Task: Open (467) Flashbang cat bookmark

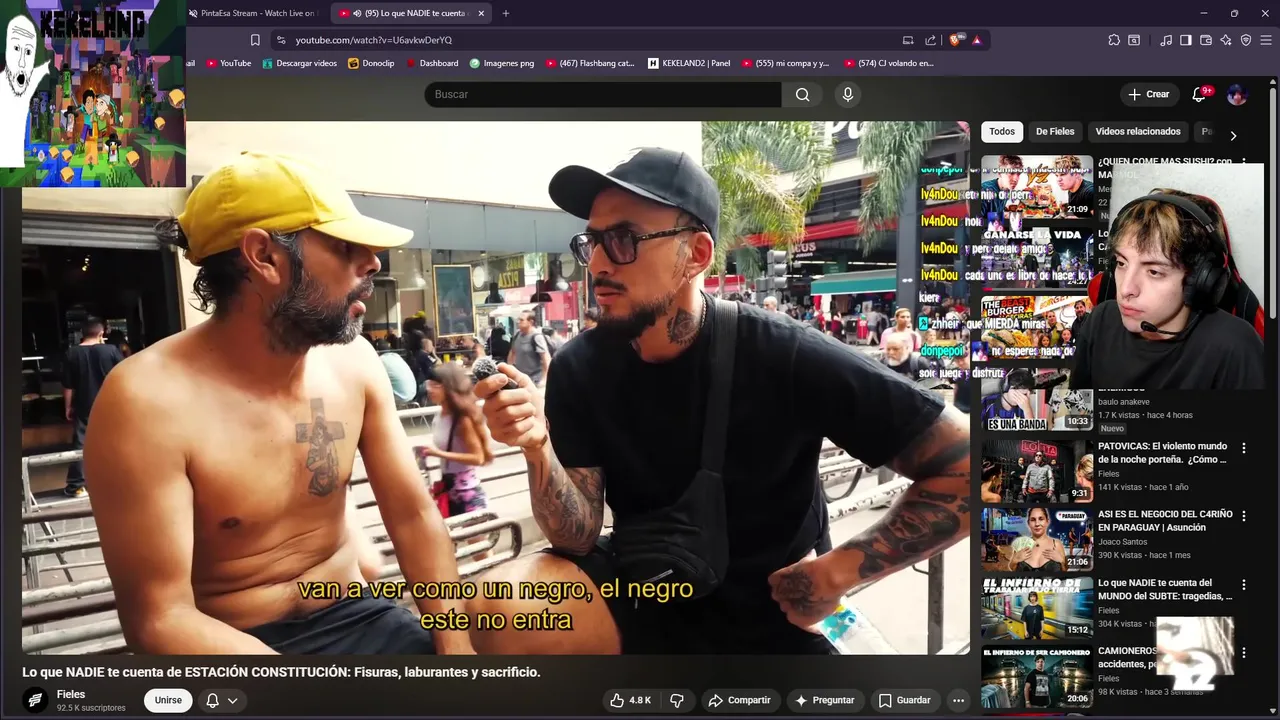Action: coord(590,63)
